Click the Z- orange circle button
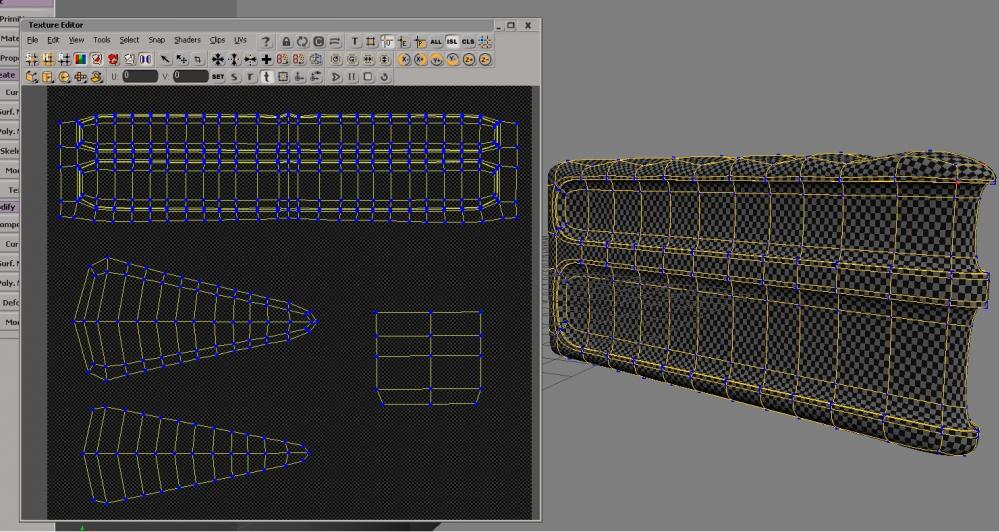 tap(485, 59)
